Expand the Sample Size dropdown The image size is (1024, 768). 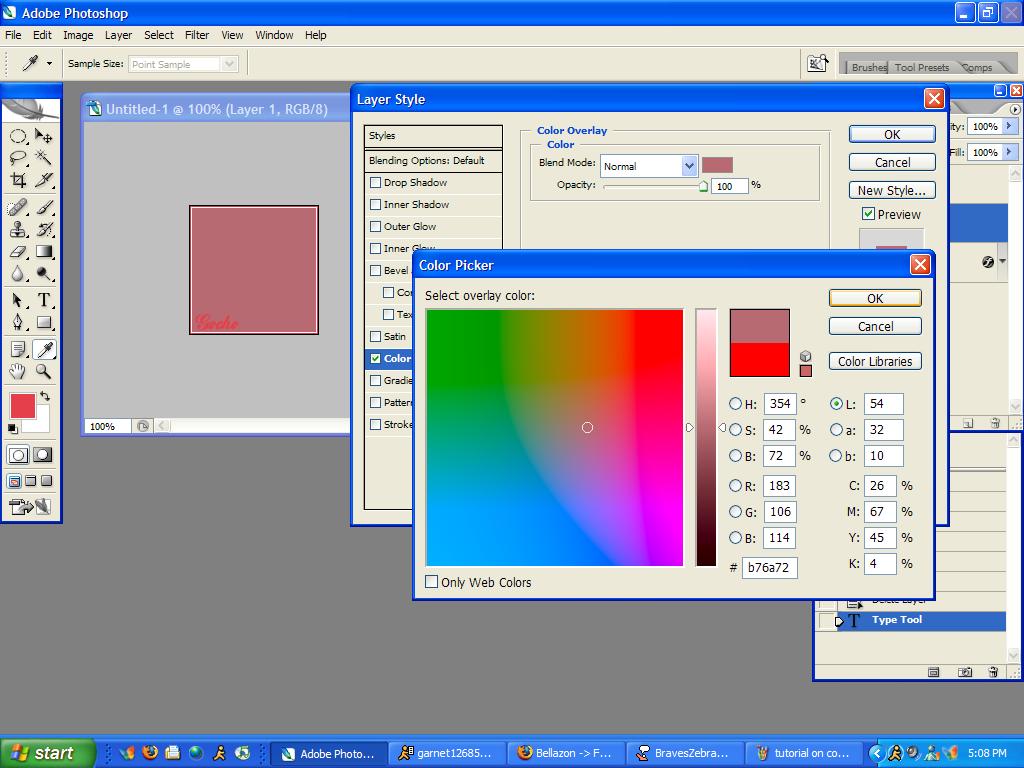point(229,64)
